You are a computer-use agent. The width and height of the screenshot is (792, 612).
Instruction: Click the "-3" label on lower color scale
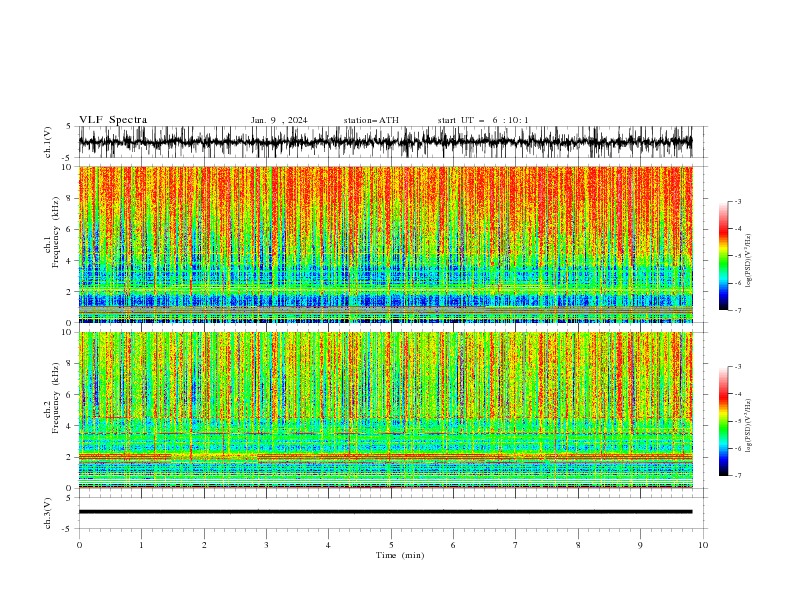(x=738, y=367)
